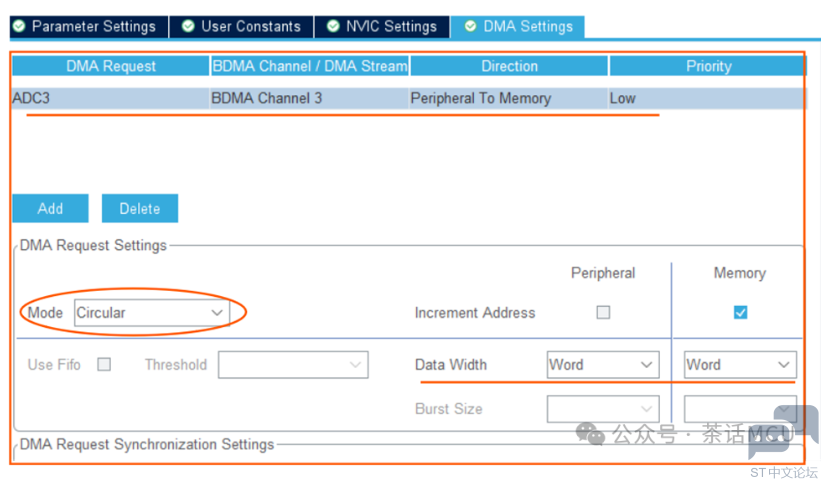Click the Priority column header
This screenshot has width=827, height=488.
pyautogui.click(x=708, y=66)
